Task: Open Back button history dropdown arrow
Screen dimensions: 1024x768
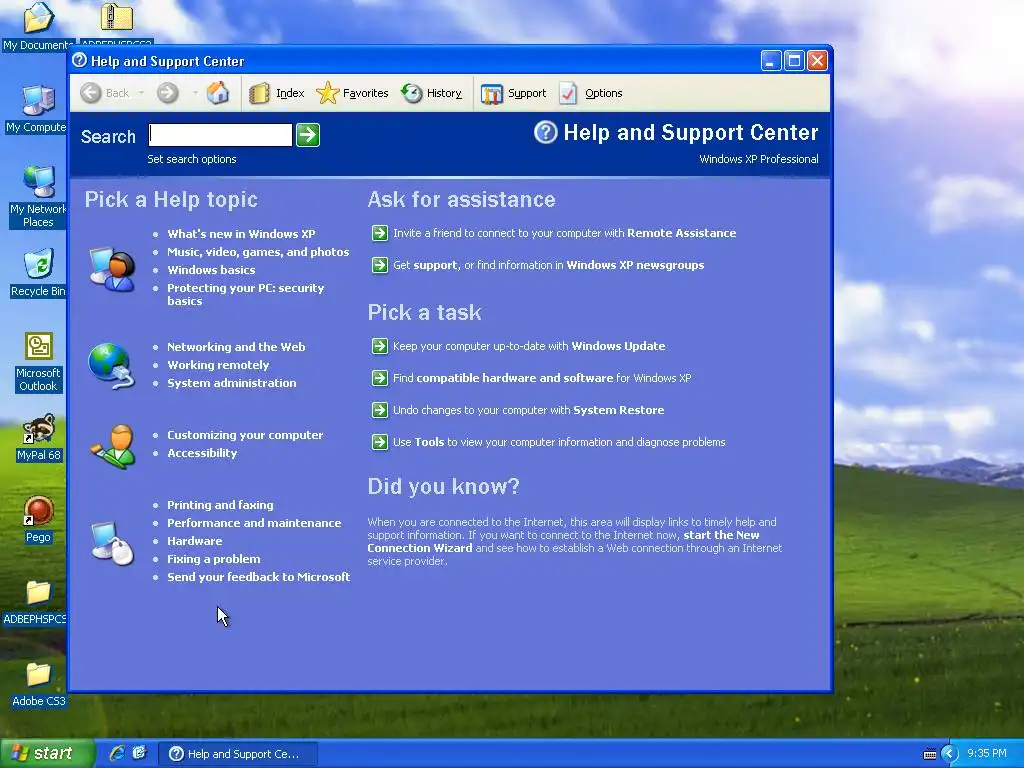Action: [141, 93]
